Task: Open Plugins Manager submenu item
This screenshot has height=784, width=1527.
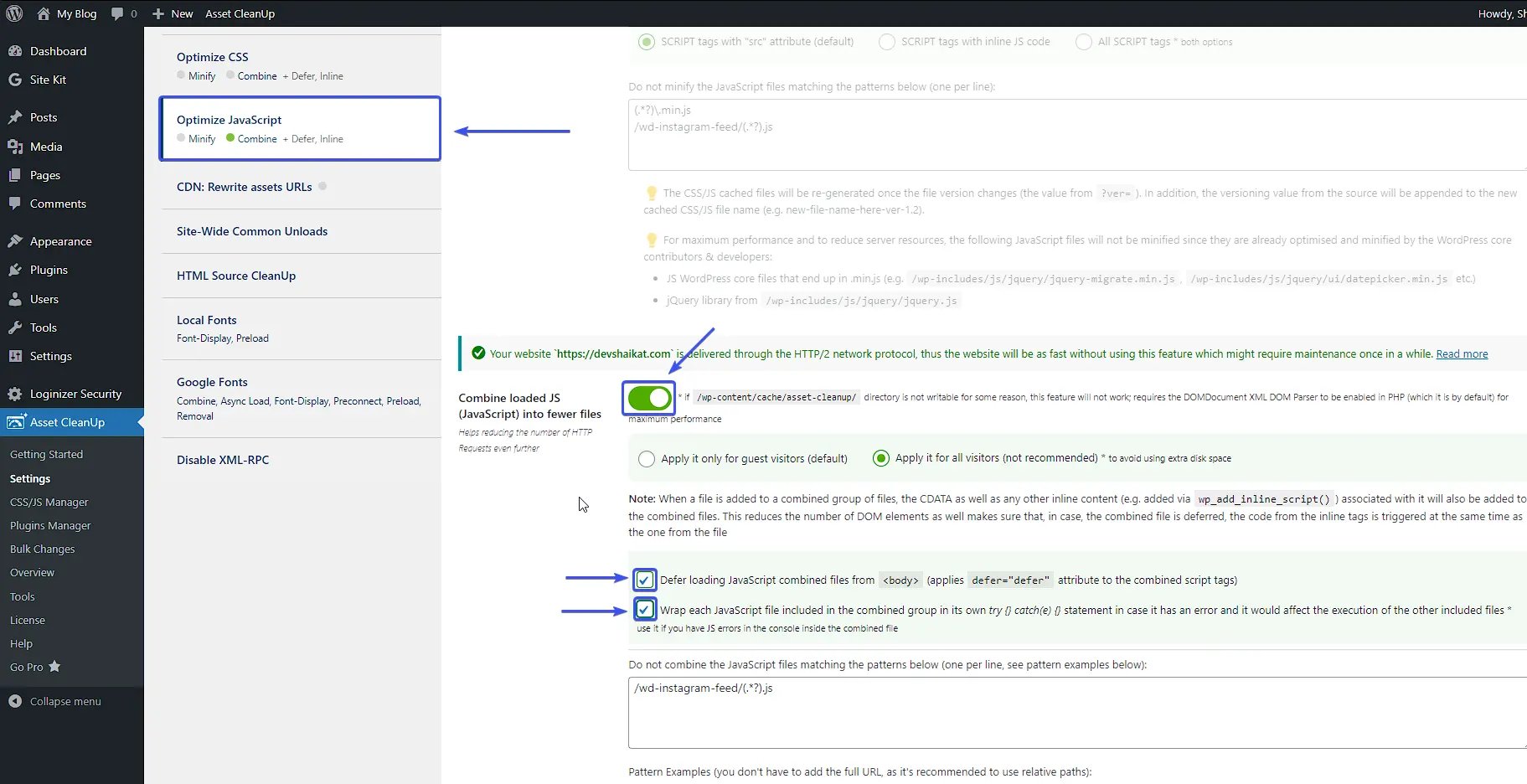Action: (x=50, y=526)
